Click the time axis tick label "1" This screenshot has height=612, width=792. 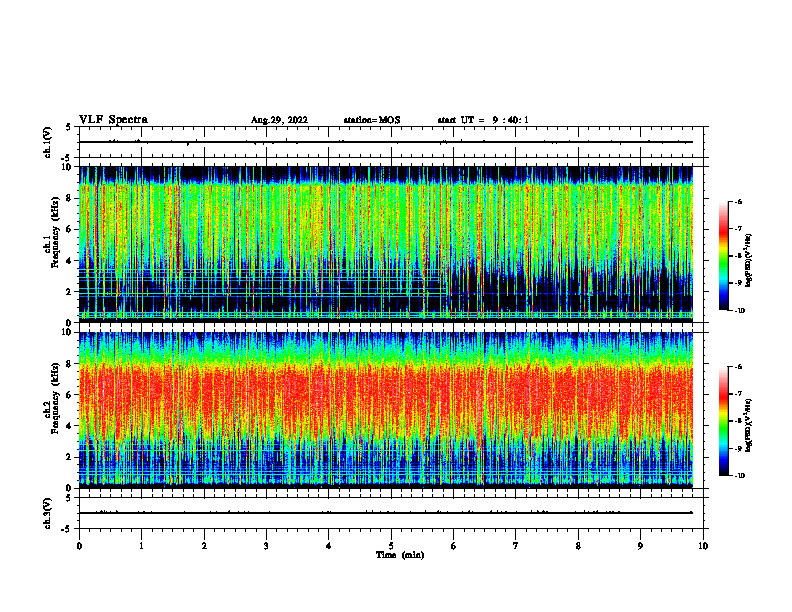coord(142,546)
